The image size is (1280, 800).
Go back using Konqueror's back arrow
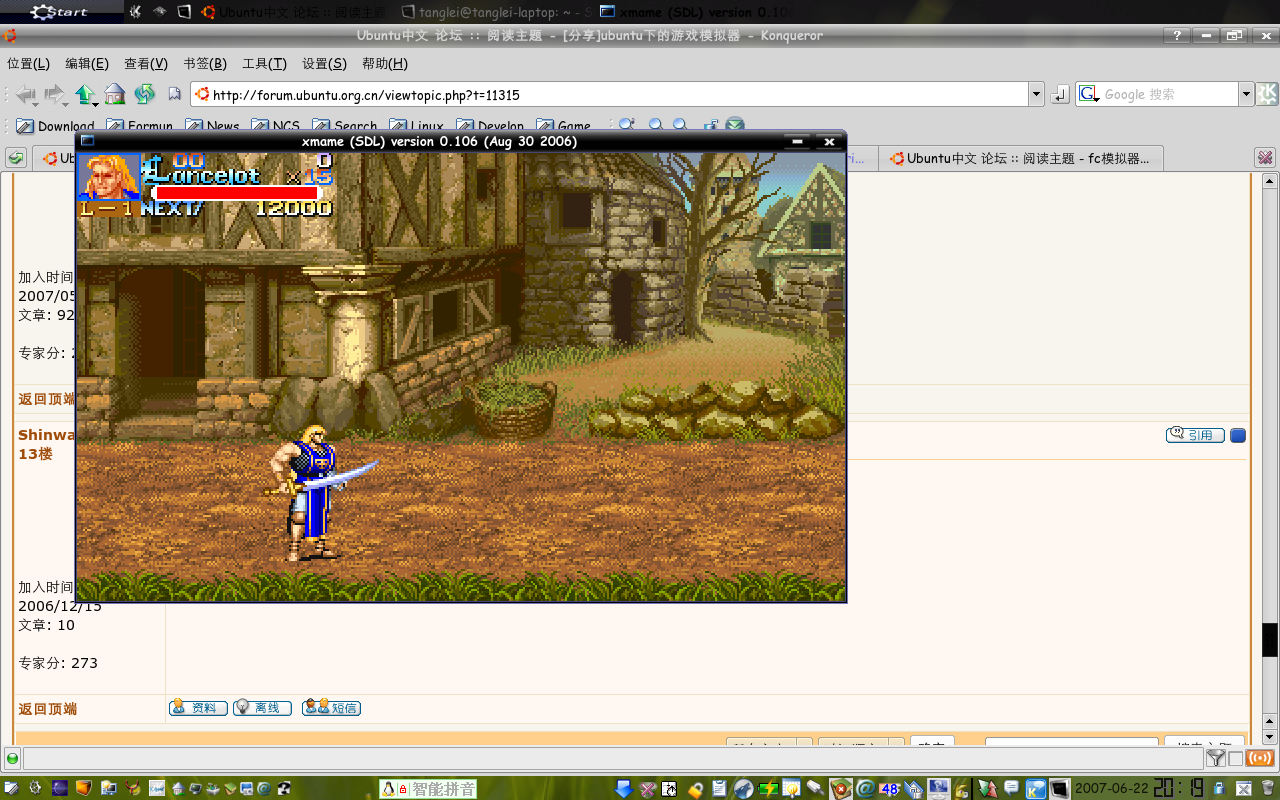24,95
